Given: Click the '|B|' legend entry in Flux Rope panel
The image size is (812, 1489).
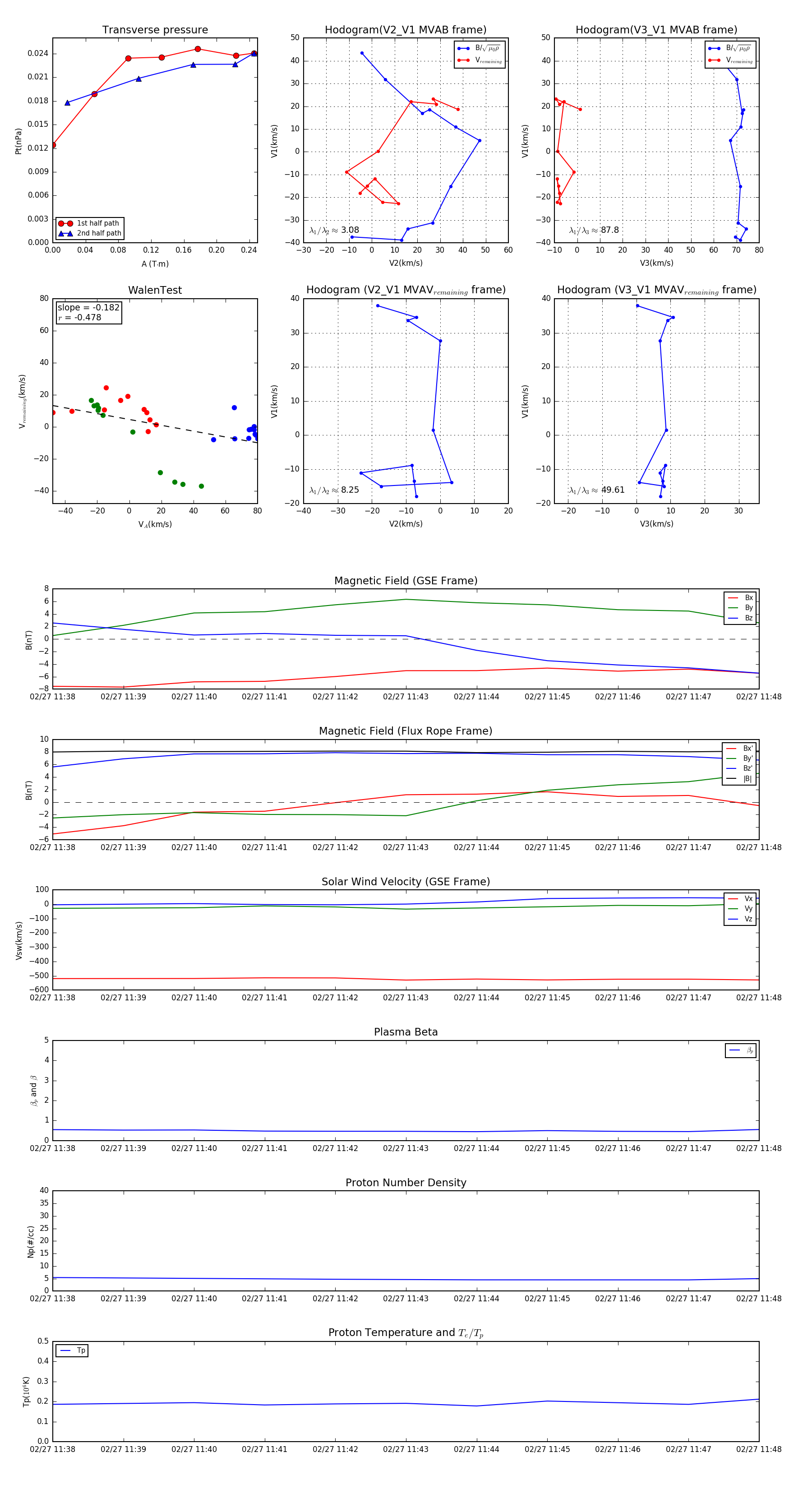Looking at the screenshot, I should (740, 779).
